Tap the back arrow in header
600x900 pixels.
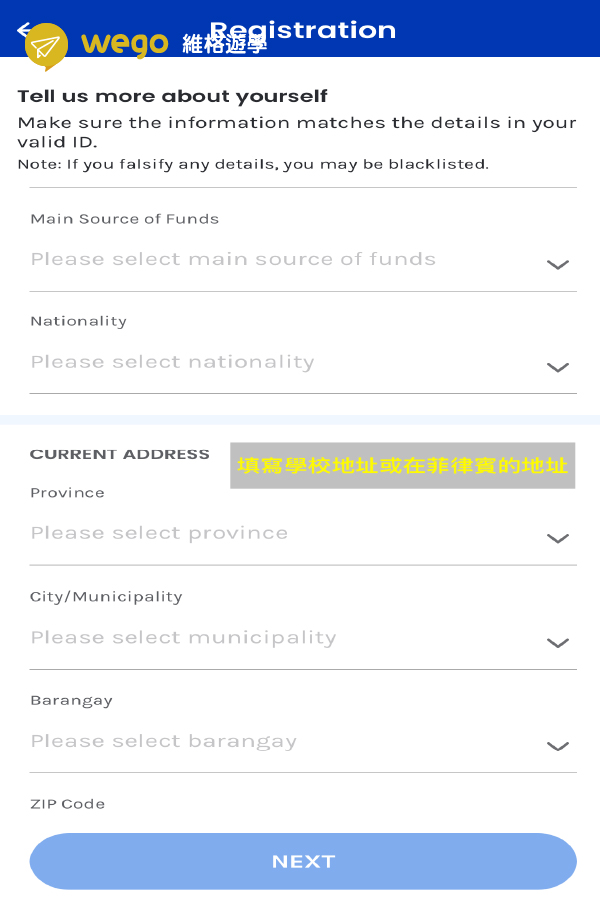[22, 30]
